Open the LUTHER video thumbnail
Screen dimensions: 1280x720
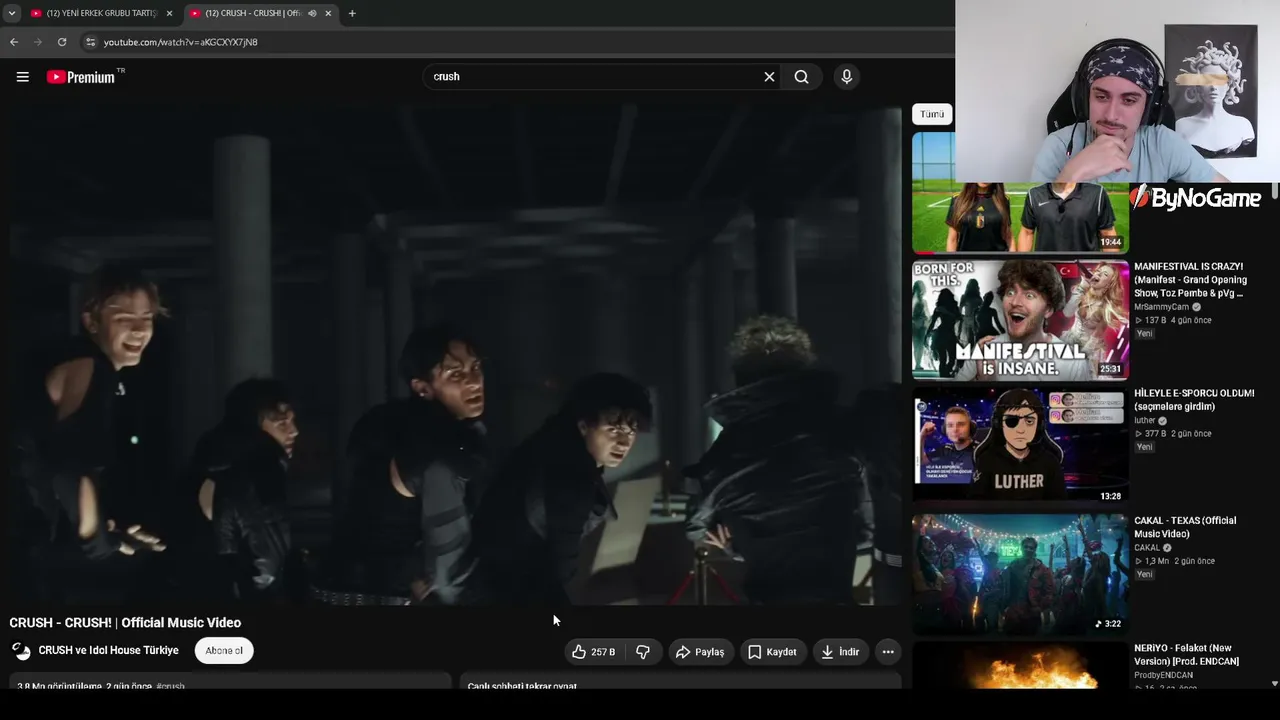[1020, 445]
